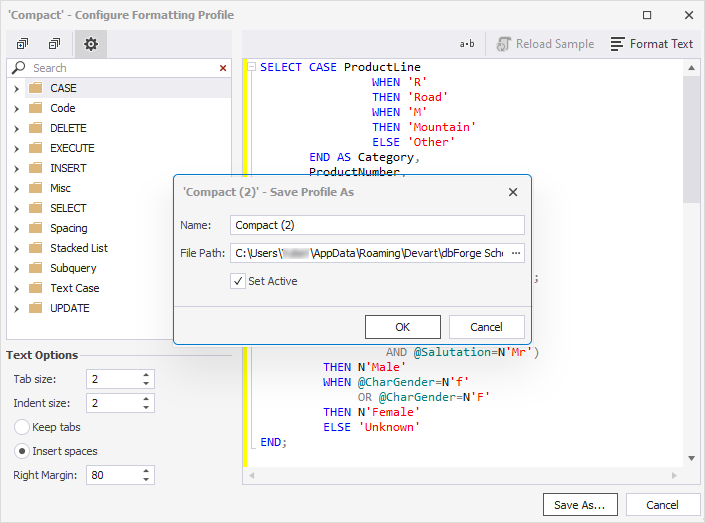705x523 pixels.
Task: Click the Stacked List folder icon
Action: click(x=36, y=248)
